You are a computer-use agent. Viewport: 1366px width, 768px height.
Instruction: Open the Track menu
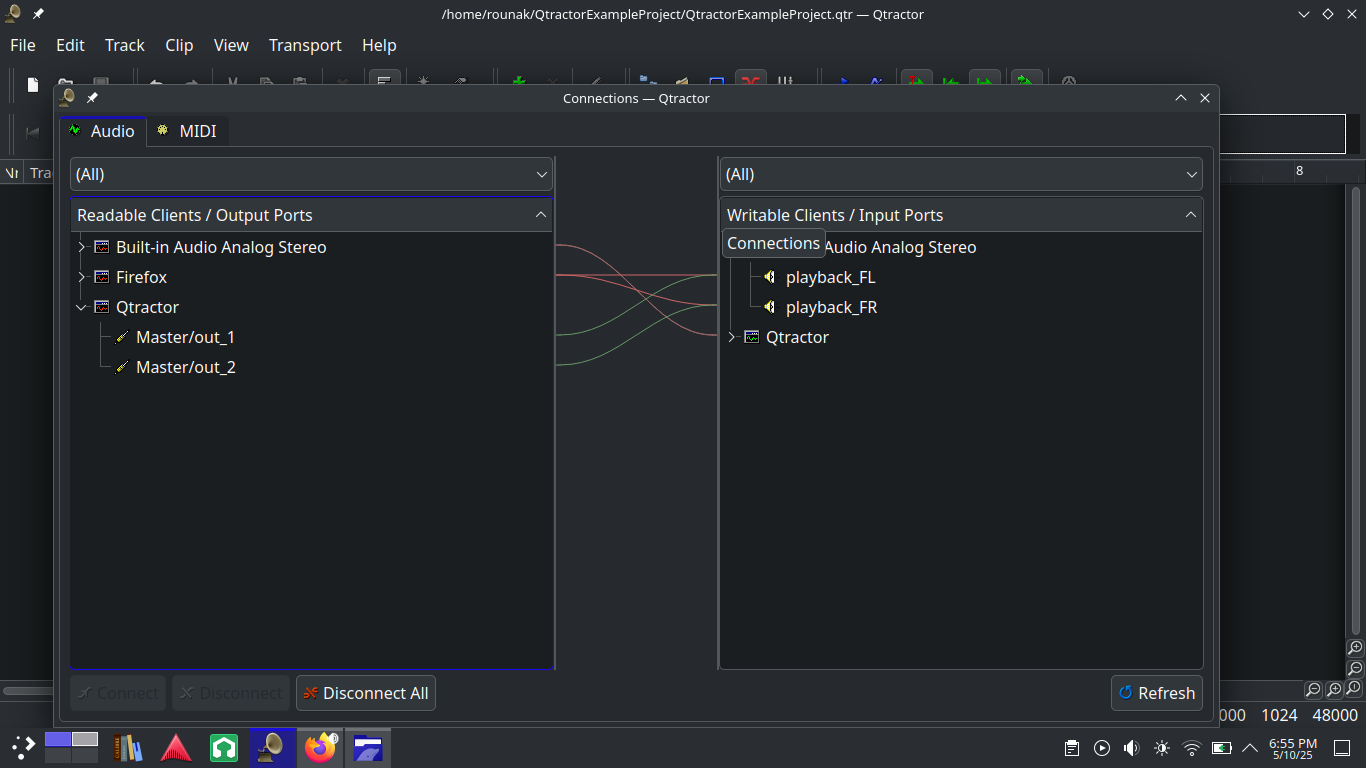(125, 45)
